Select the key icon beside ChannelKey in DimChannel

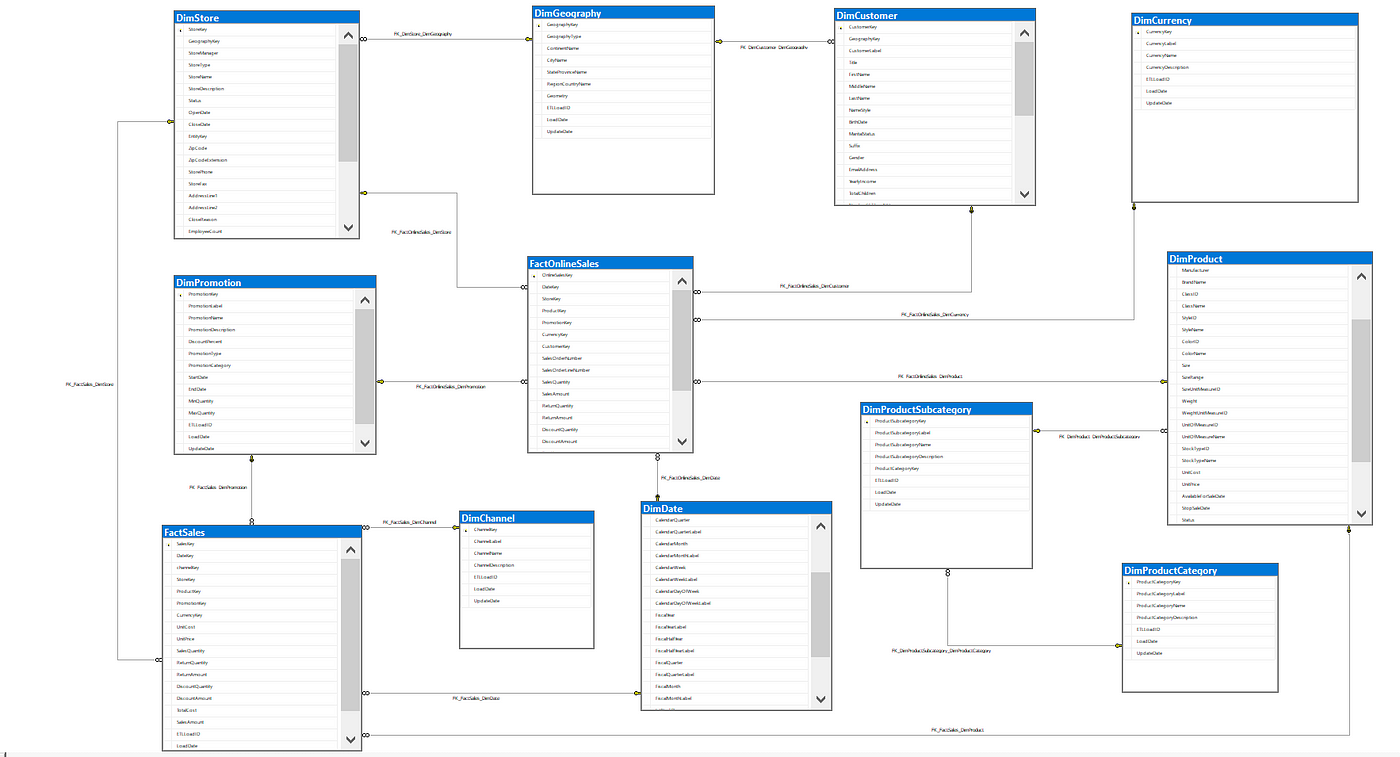coord(466,530)
